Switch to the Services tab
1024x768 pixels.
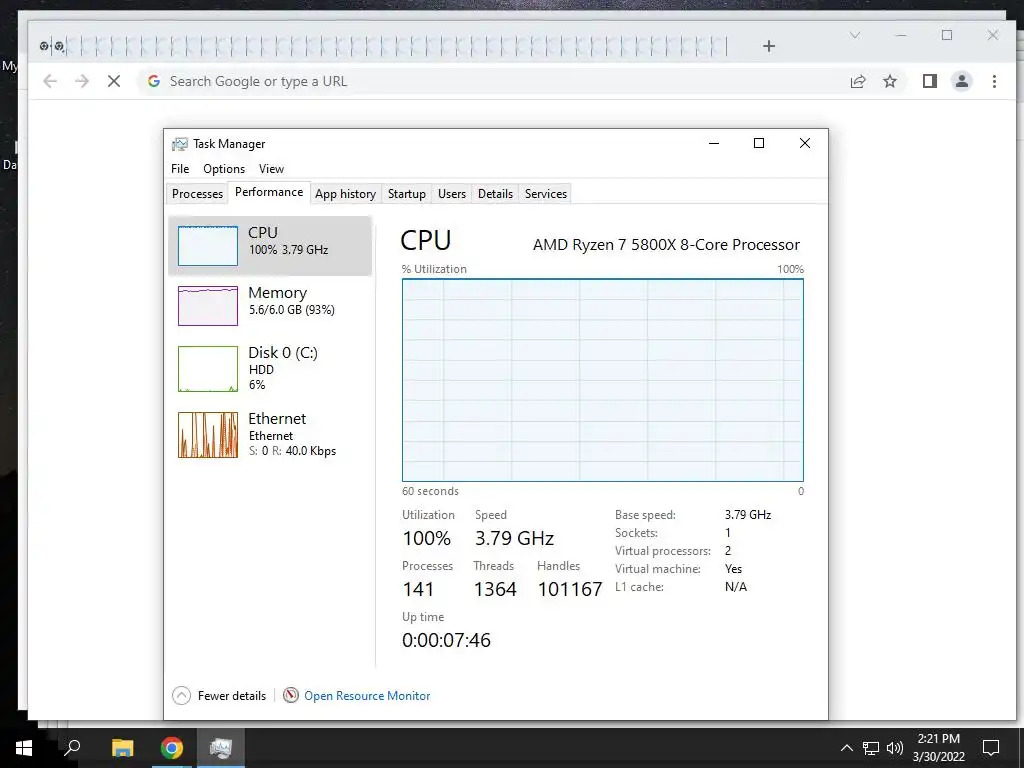point(545,194)
